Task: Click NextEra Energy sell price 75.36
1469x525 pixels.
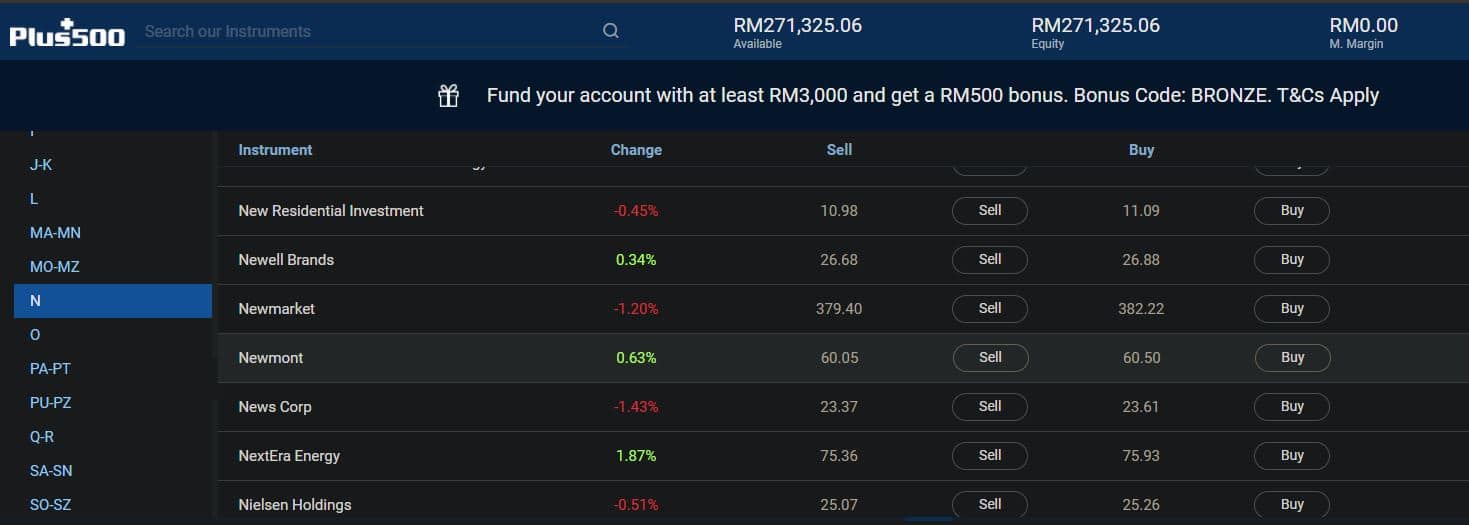Action: (839, 456)
